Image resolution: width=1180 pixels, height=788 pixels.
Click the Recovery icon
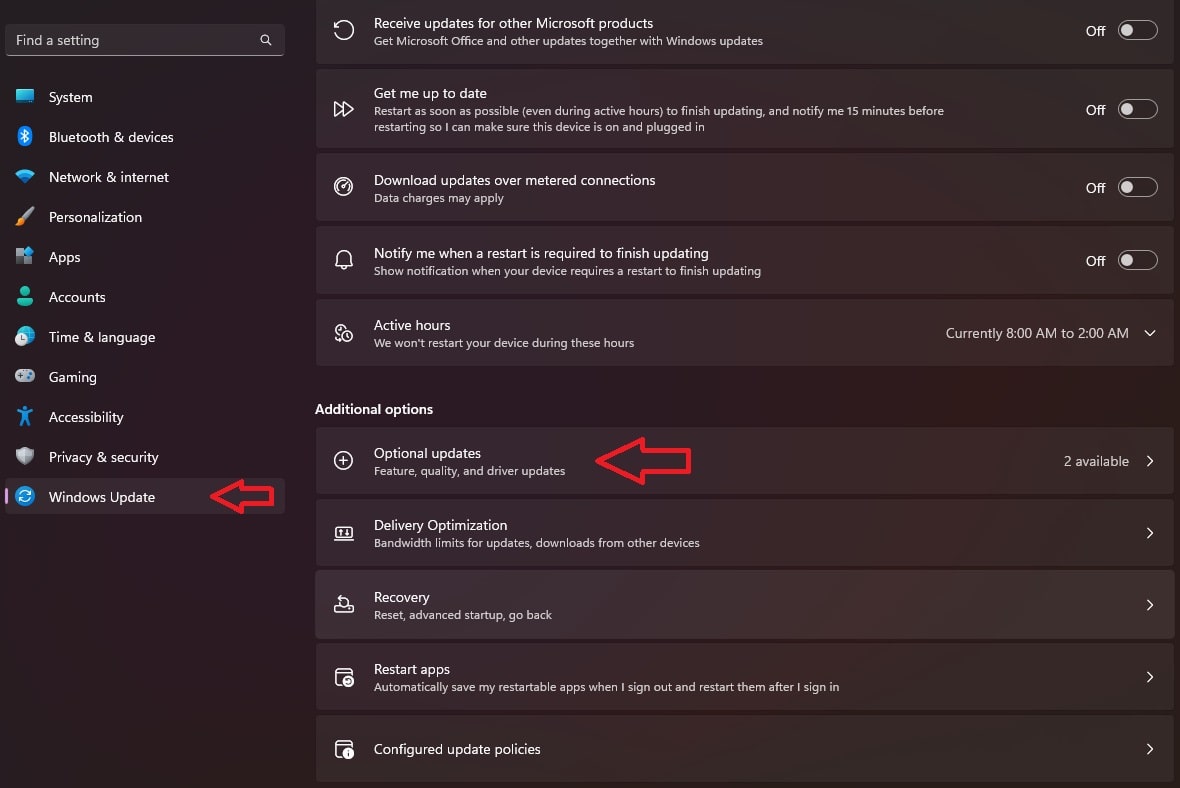click(344, 604)
